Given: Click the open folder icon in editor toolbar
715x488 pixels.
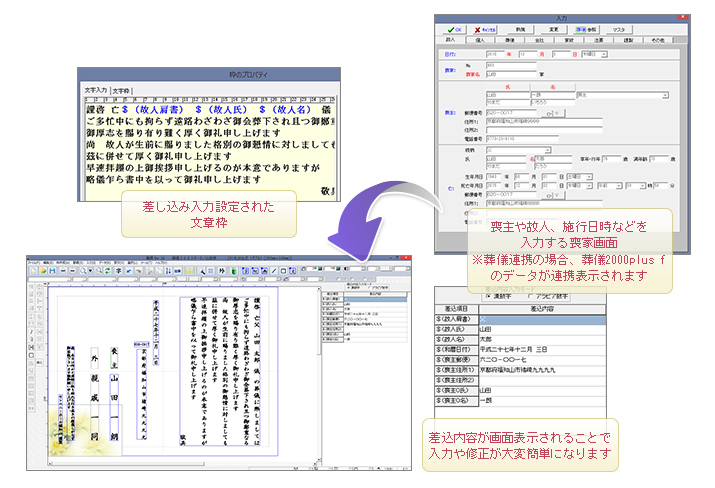Looking at the screenshot, I should pyautogui.click(x=42, y=270).
